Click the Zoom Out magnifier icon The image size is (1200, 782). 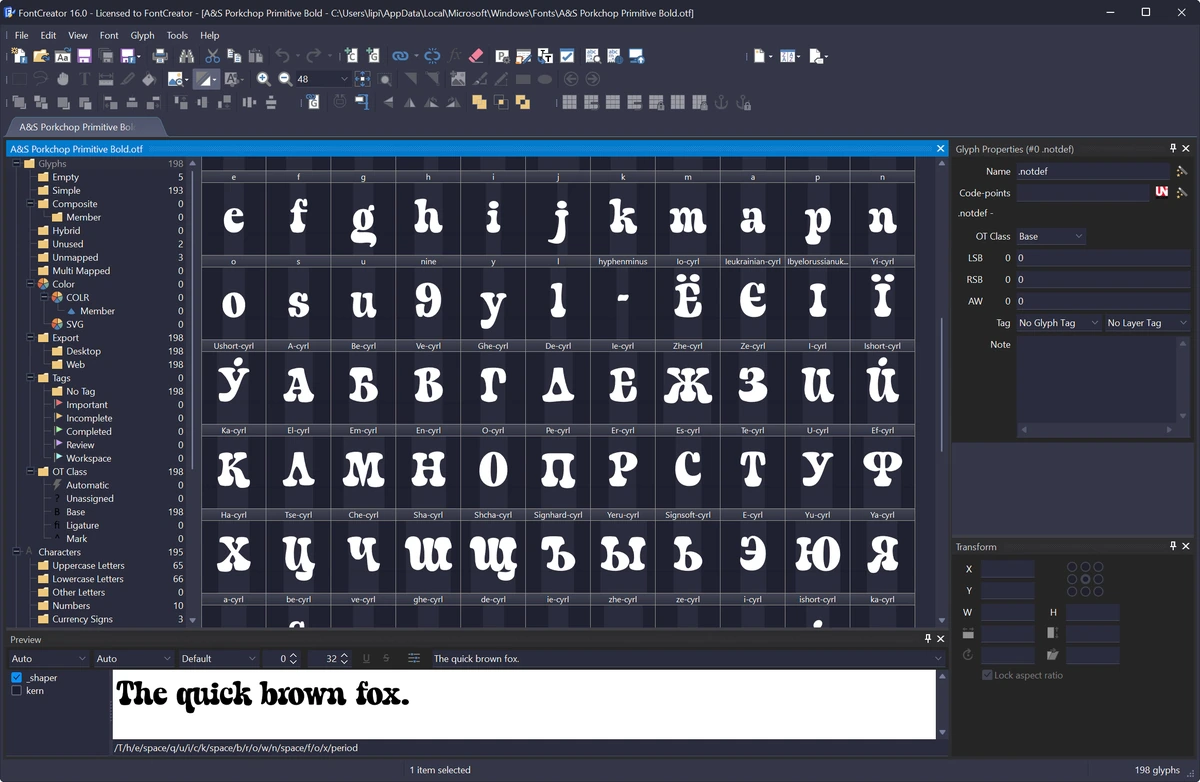click(x=285, y=79)
